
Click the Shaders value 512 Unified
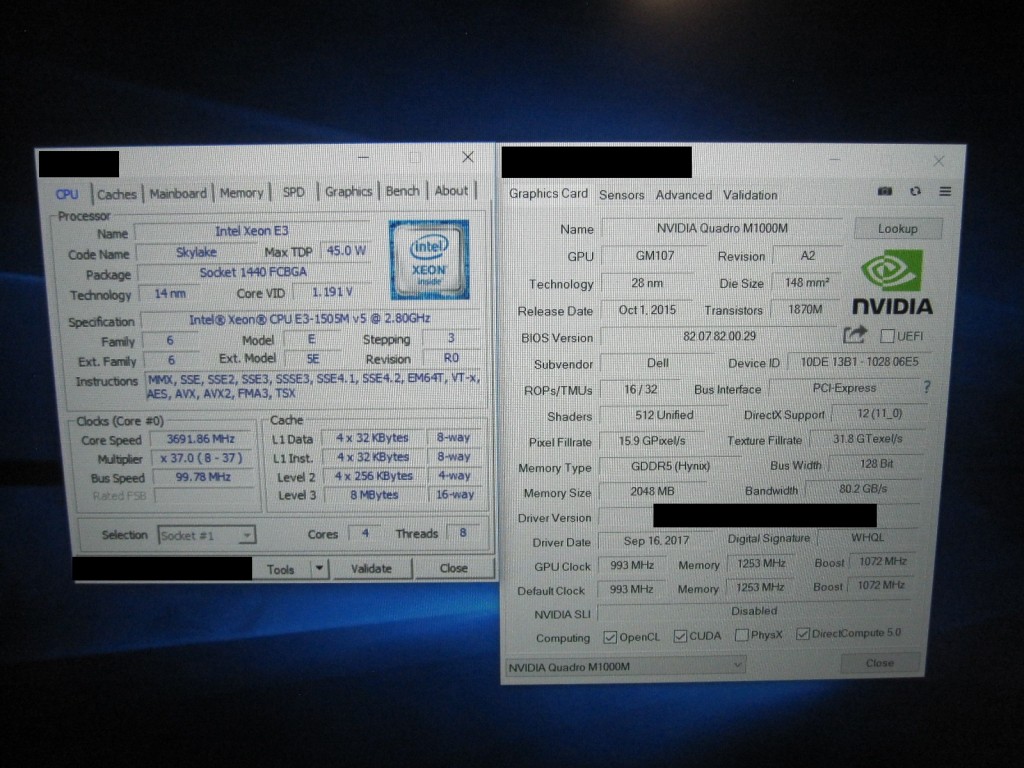click(664, 415)
